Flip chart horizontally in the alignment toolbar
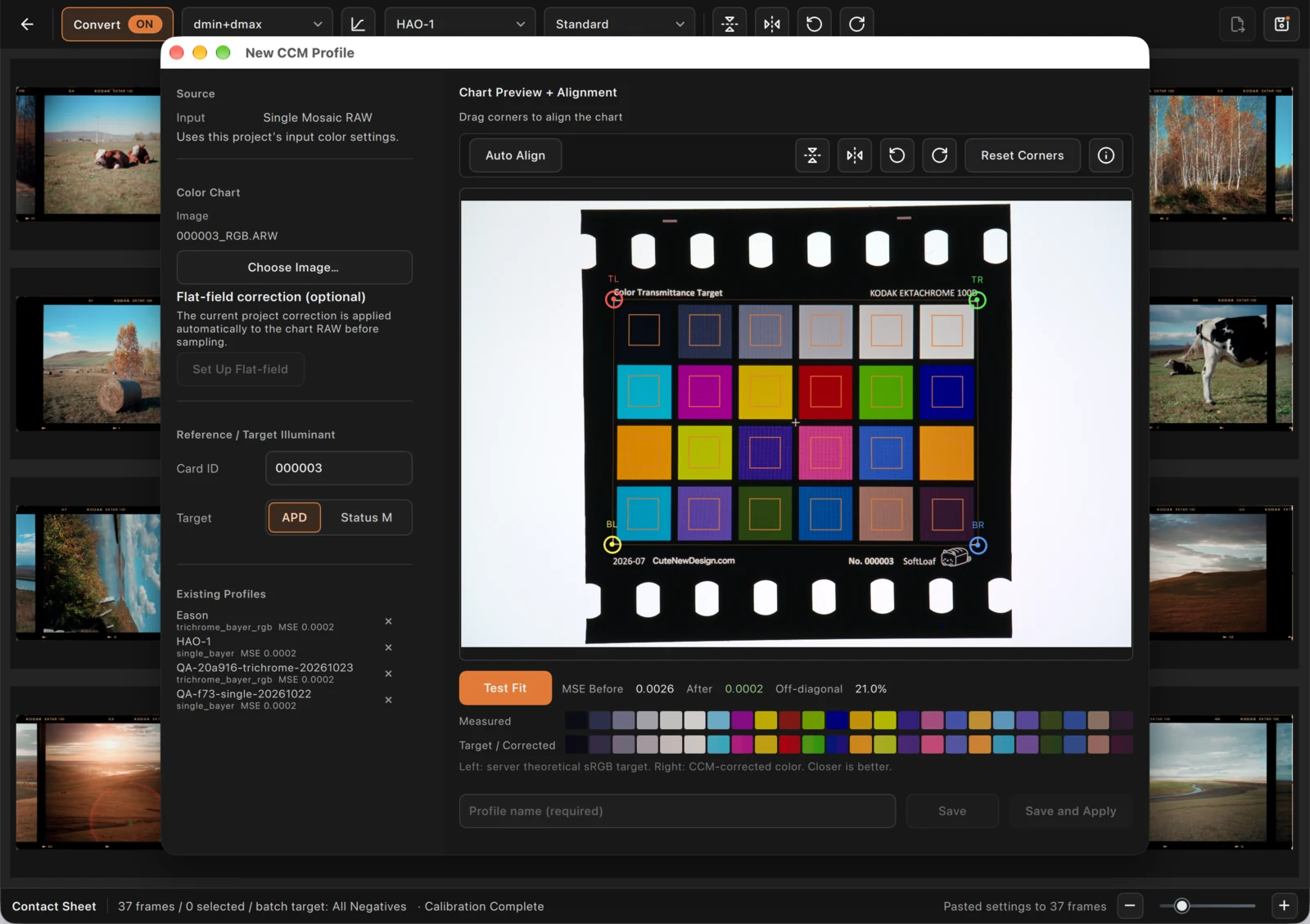 coord(855,156)
